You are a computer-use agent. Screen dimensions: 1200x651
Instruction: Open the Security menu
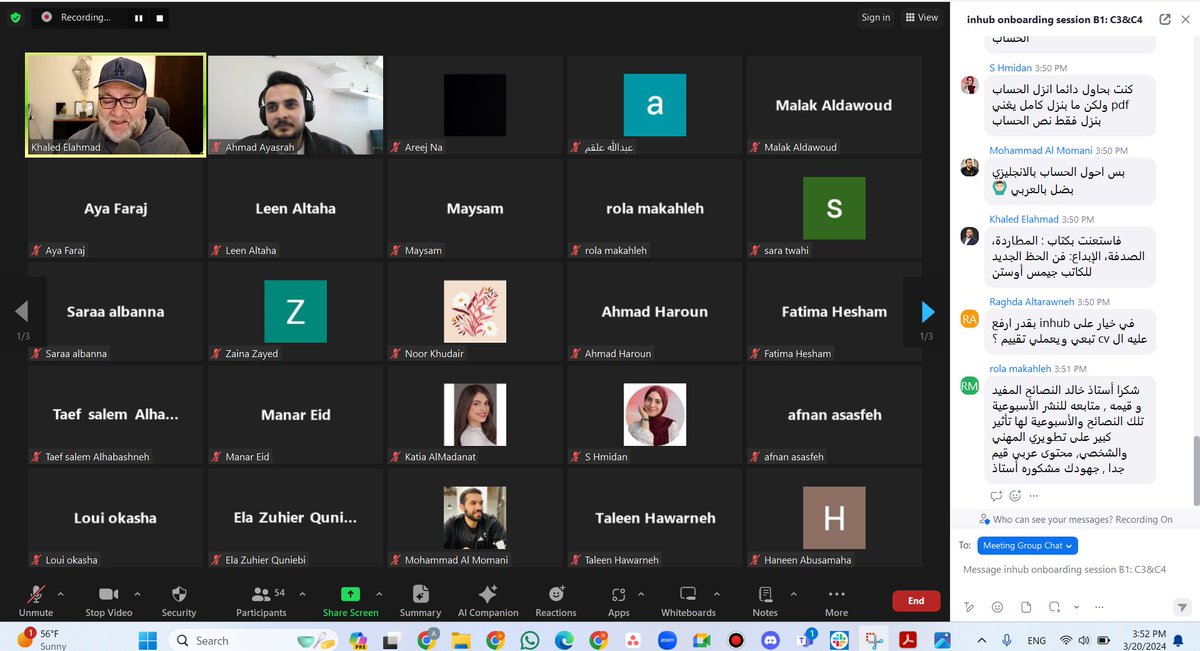coord(179,600)
